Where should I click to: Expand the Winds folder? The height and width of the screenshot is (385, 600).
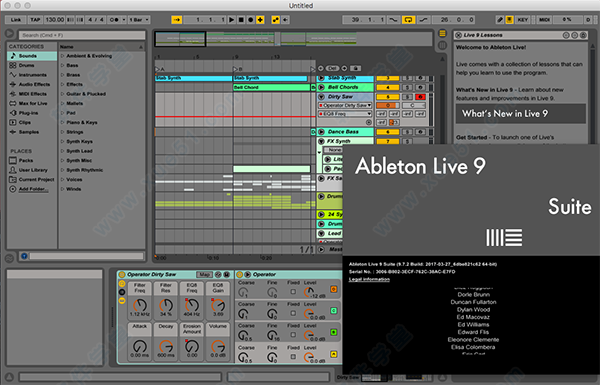coord(62,189)
